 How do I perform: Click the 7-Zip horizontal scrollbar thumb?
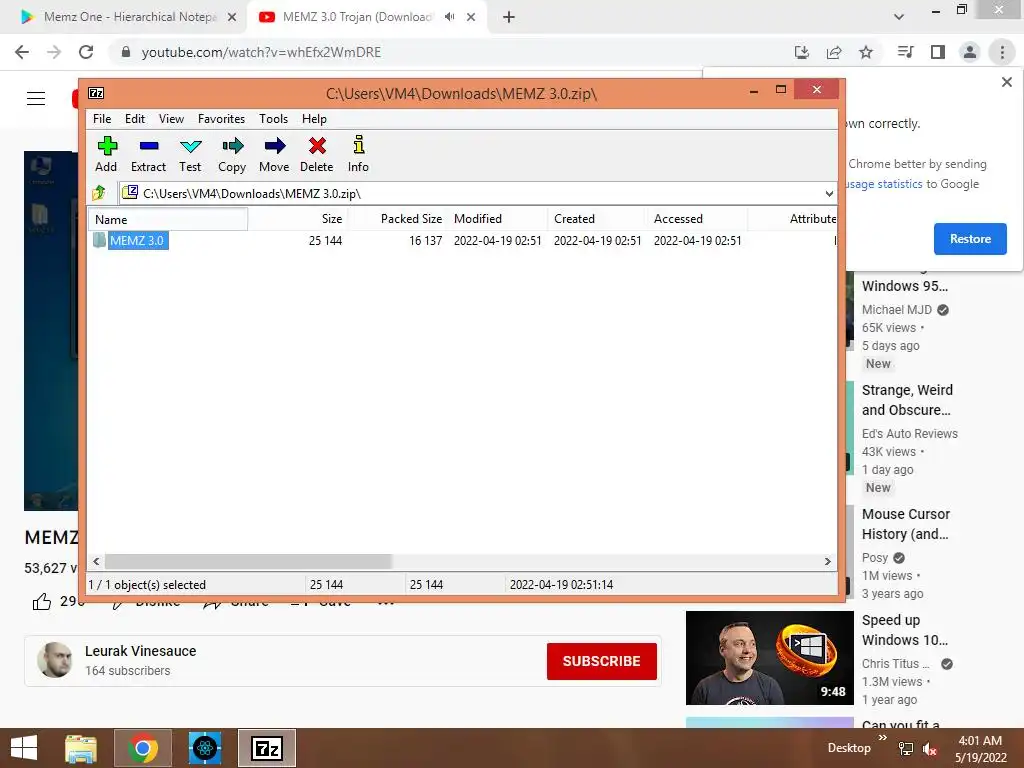pos(248,562)
